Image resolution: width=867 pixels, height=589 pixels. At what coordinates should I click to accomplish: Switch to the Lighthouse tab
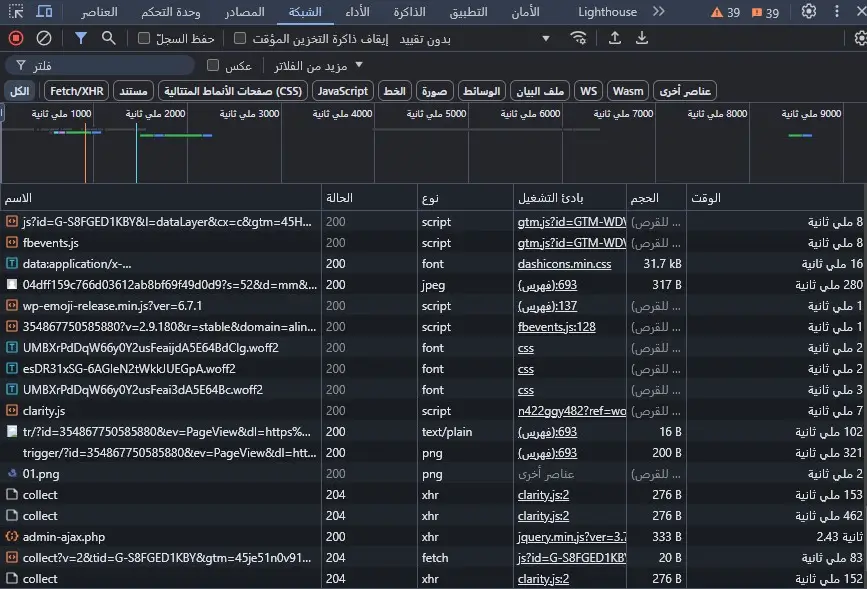(607, 12)
